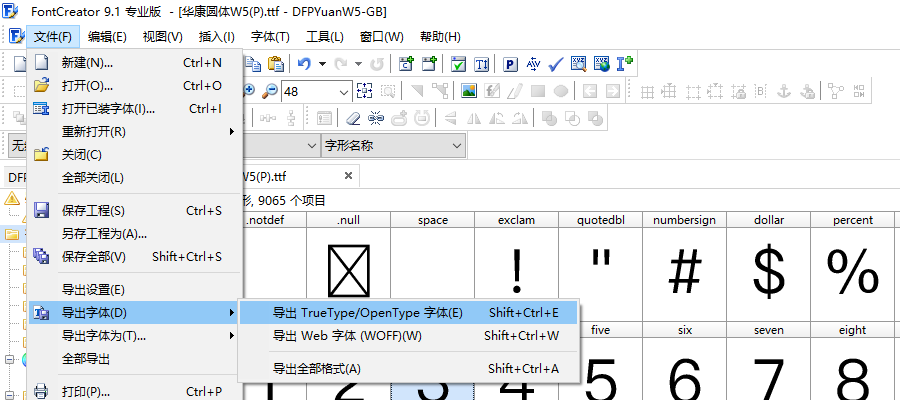Select the dollar glyph cell

point(769,267)
